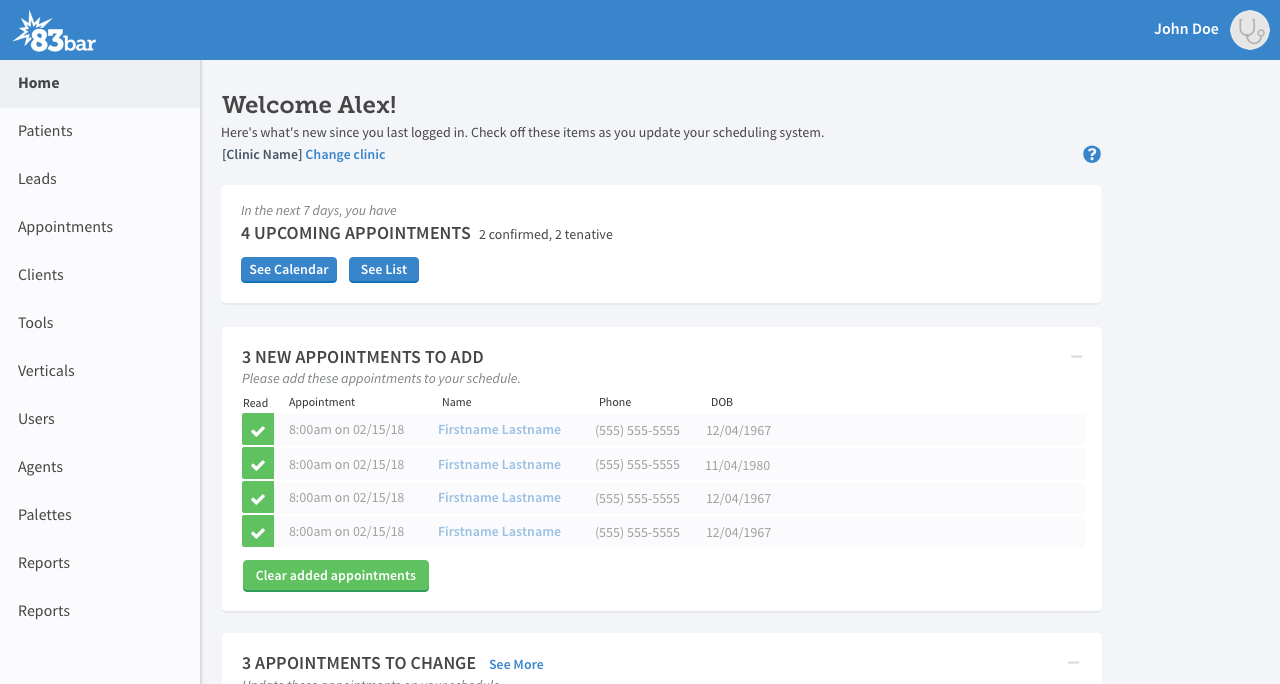Click the Change clinic link
The height and width of the screenshot is (684, 1280).
click(x=345, y=154)
